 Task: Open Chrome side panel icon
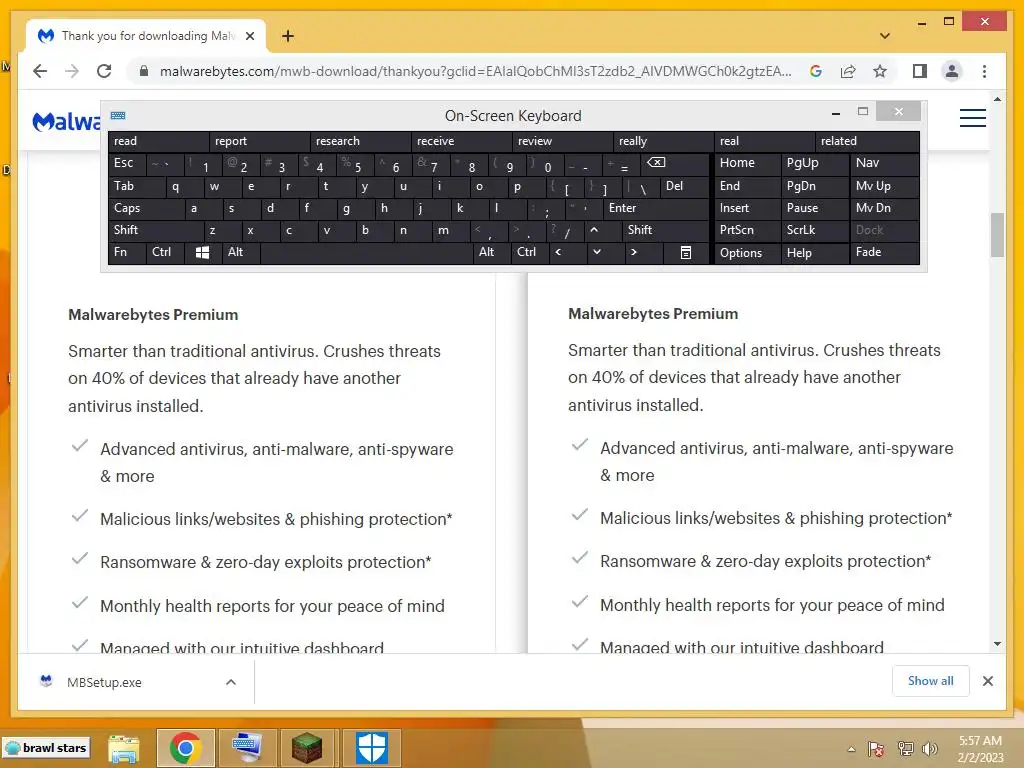click(920, 71)
